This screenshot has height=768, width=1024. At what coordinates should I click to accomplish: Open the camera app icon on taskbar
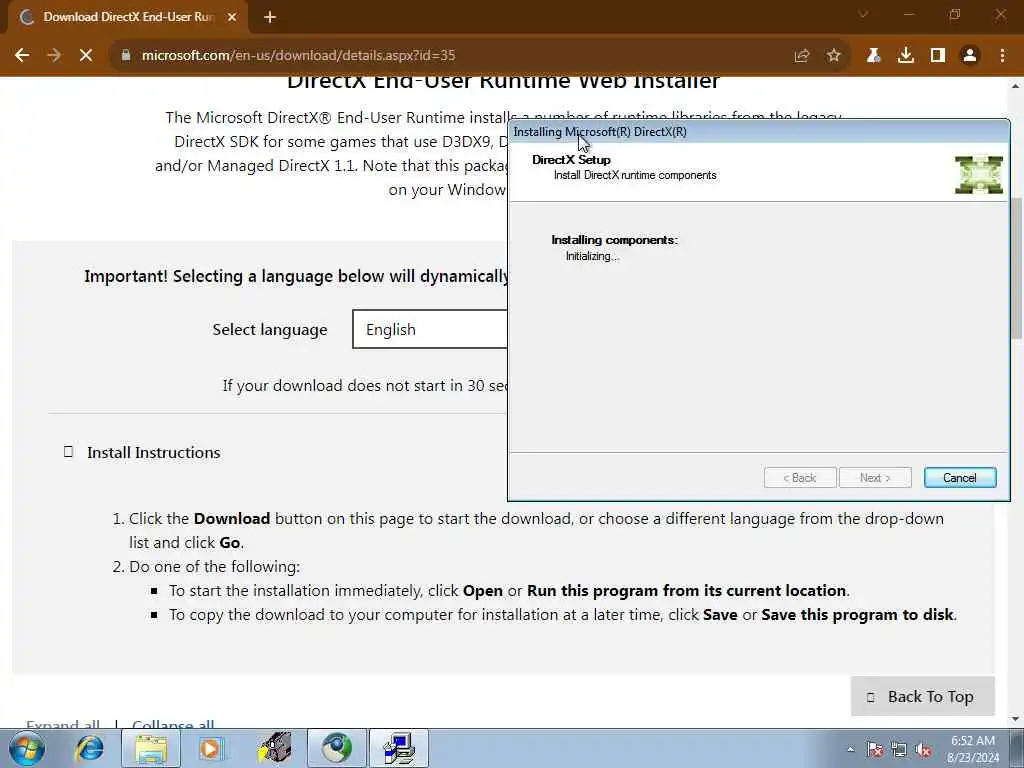tap(275, 748)
